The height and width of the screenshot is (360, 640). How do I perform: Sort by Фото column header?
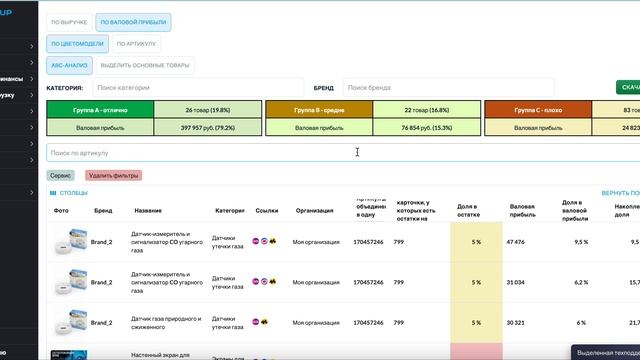[61, 211]
